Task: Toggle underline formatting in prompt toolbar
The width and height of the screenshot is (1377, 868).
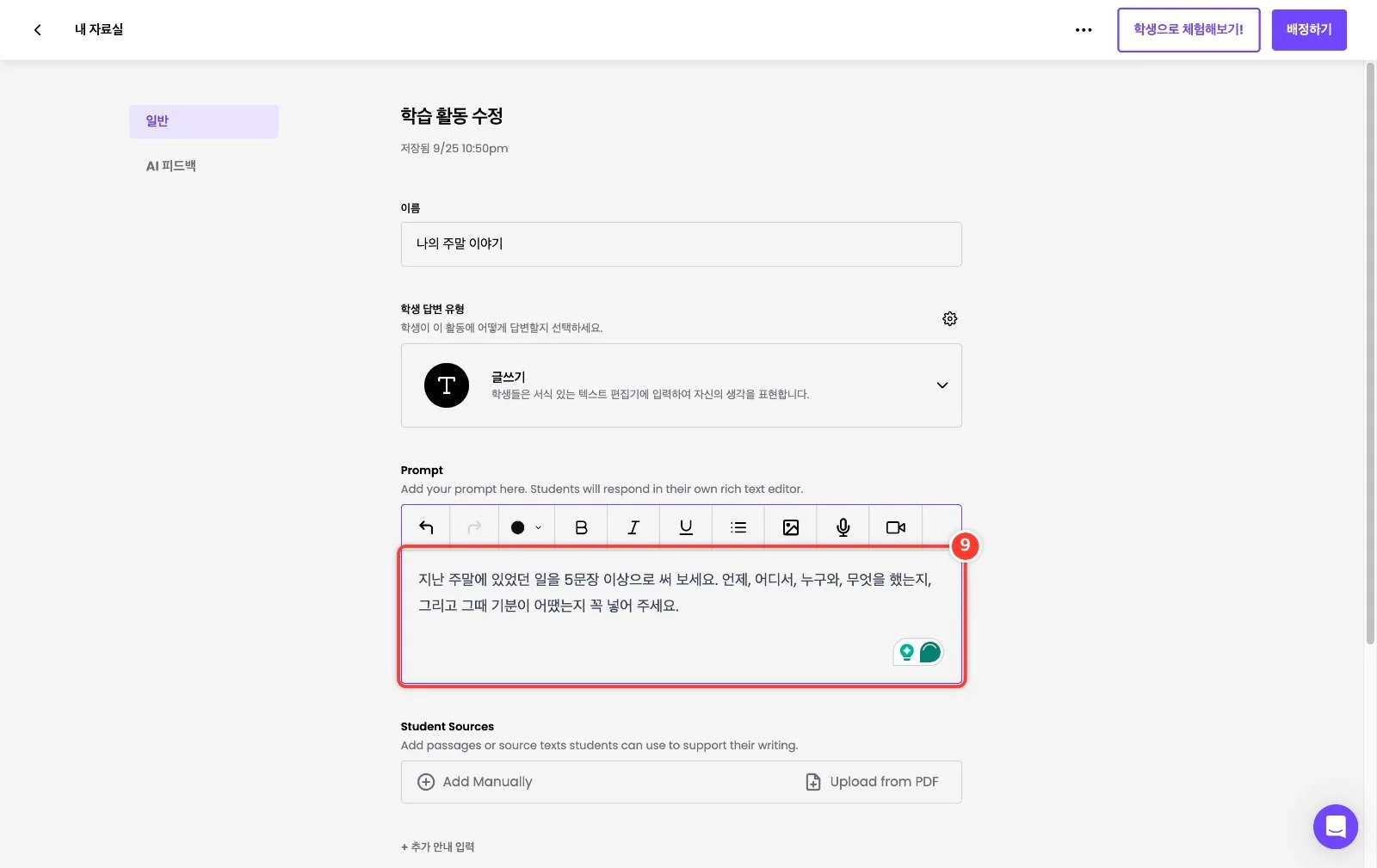Action: [686, 527]
